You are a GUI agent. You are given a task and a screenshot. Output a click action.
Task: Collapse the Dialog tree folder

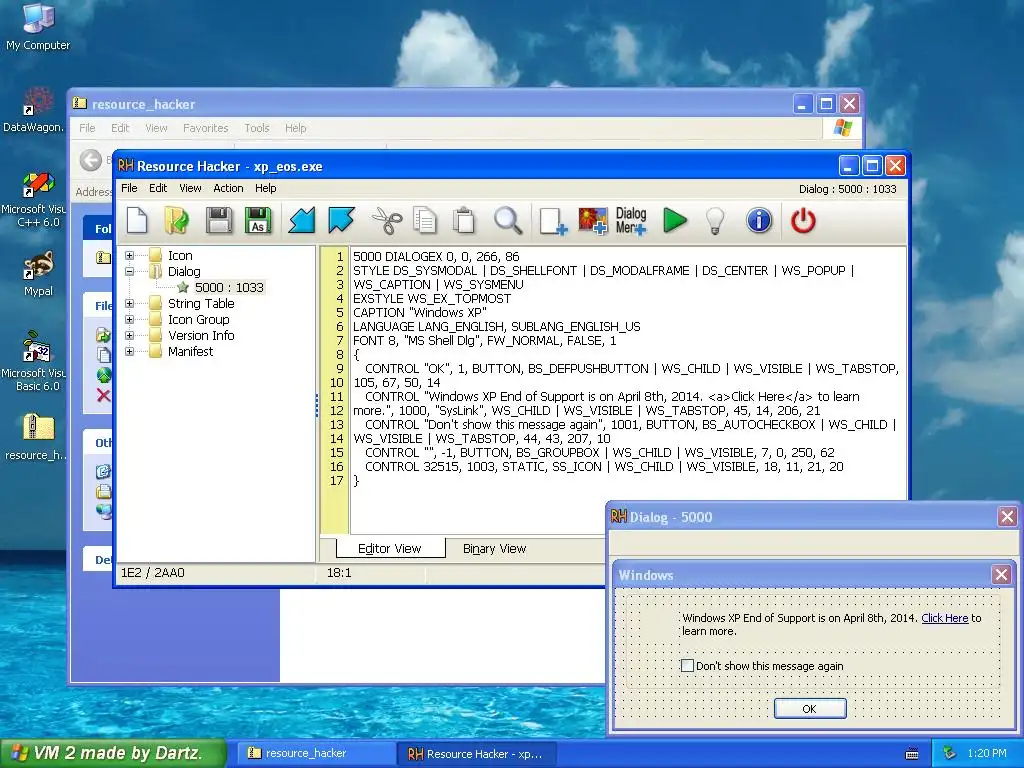[x=129, y=271]
